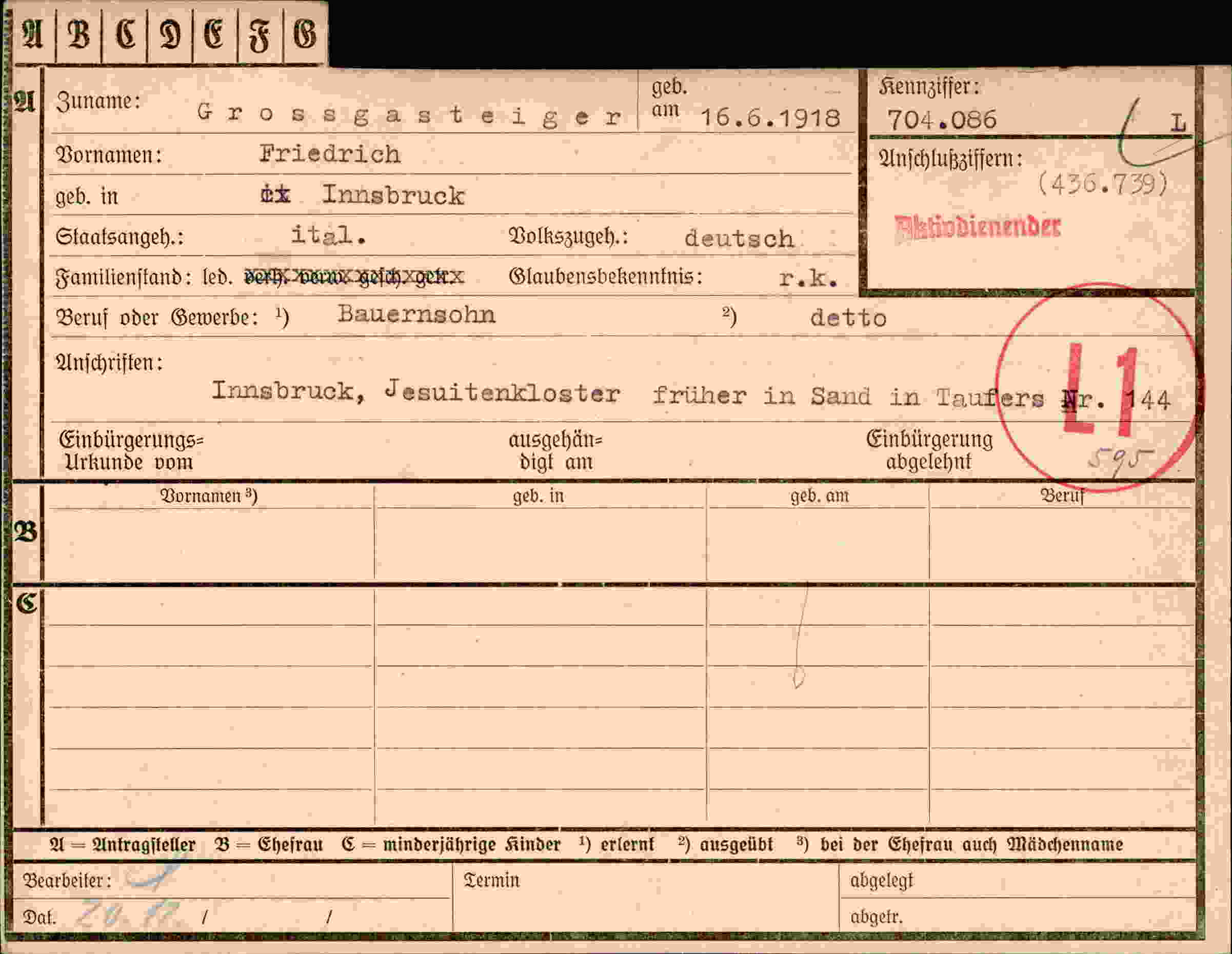Click the geb. in column header
1232x954 pixels.
pos(538,496)
